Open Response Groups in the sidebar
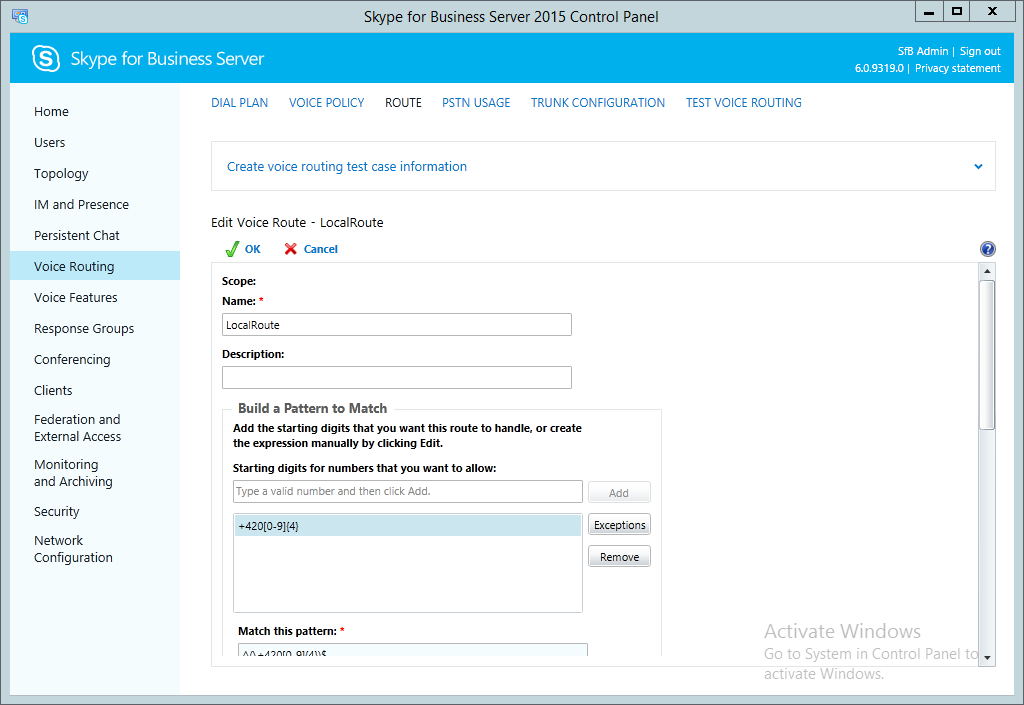This screenshot has width=1024, height=705. (84, 329)
